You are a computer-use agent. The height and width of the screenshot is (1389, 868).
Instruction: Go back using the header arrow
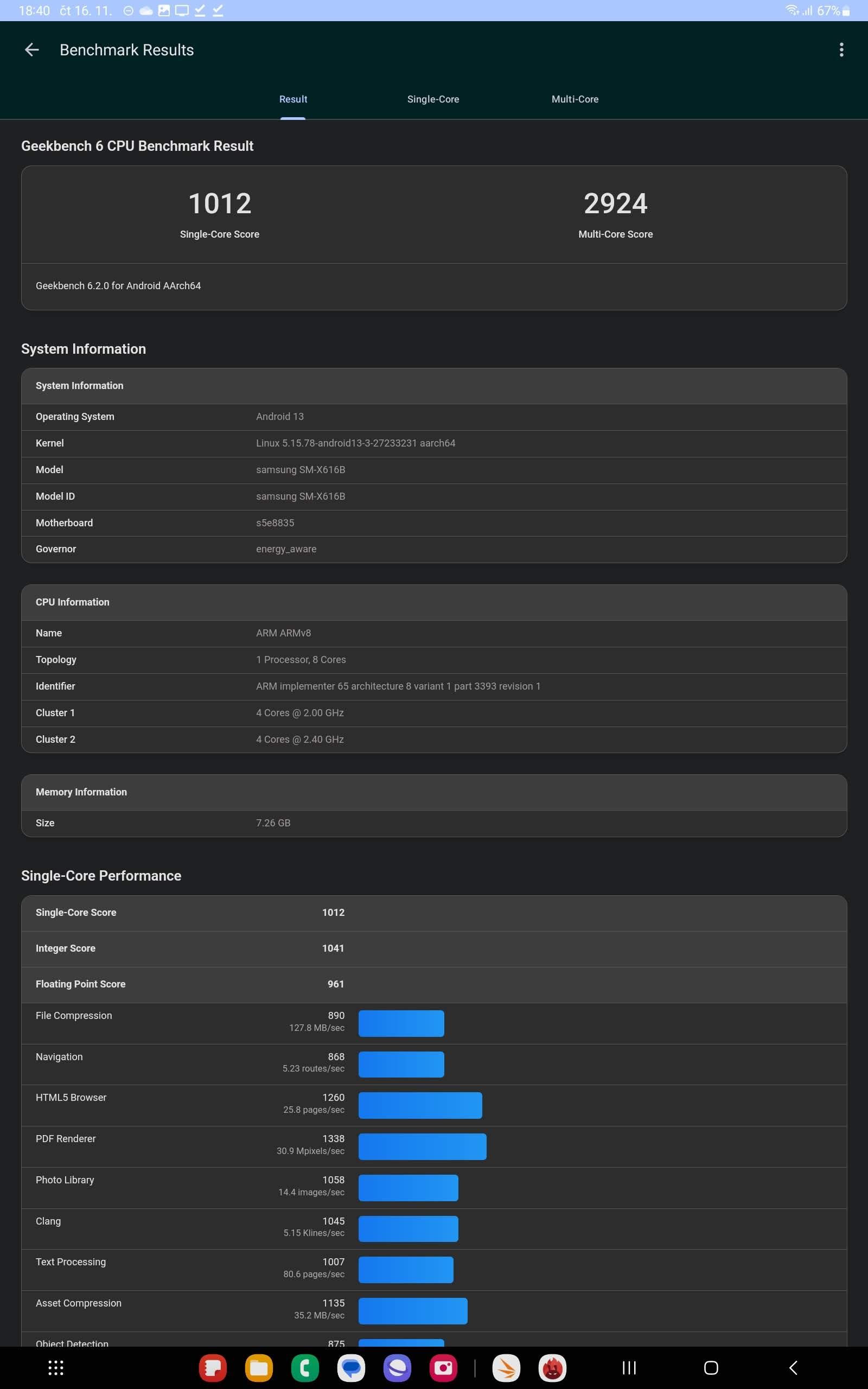[x=31, y=50]
